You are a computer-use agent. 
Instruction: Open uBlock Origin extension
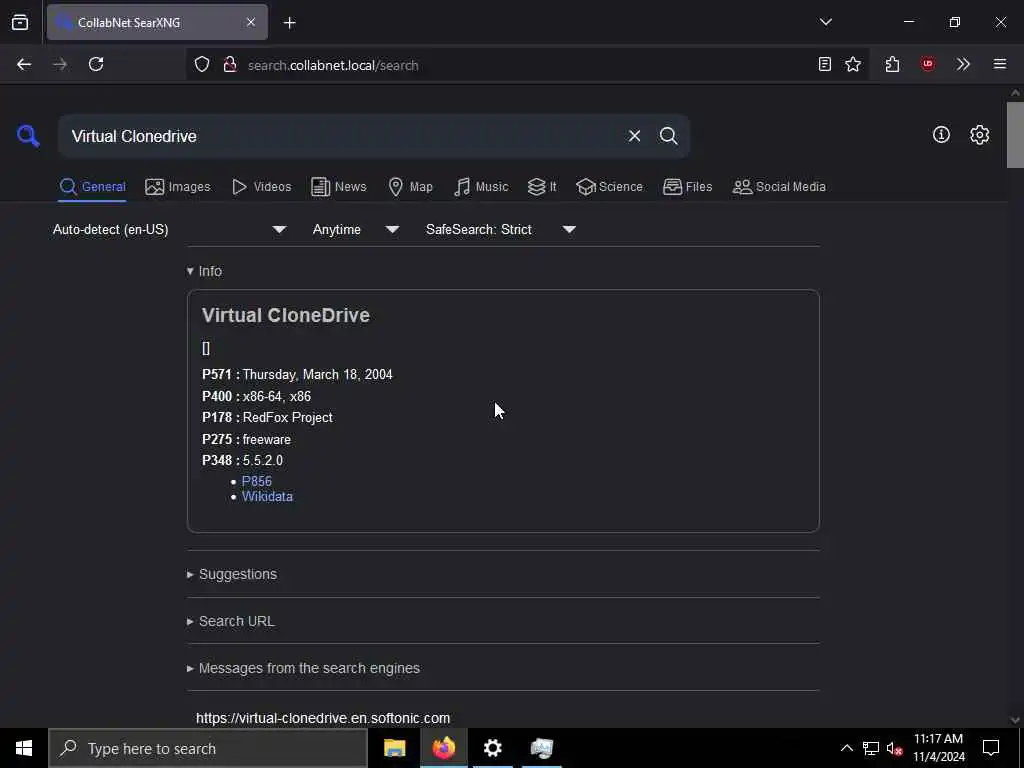(x=927, y=64)
